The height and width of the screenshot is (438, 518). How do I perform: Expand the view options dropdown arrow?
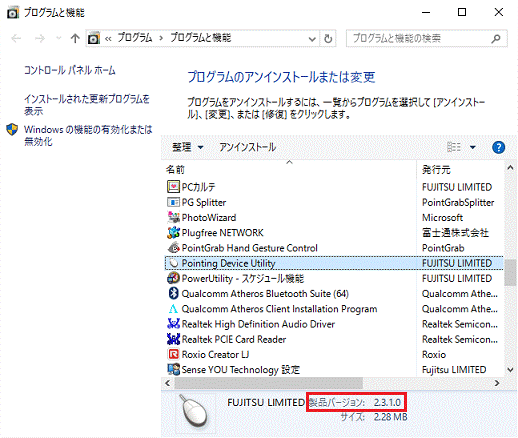point(473,147)
